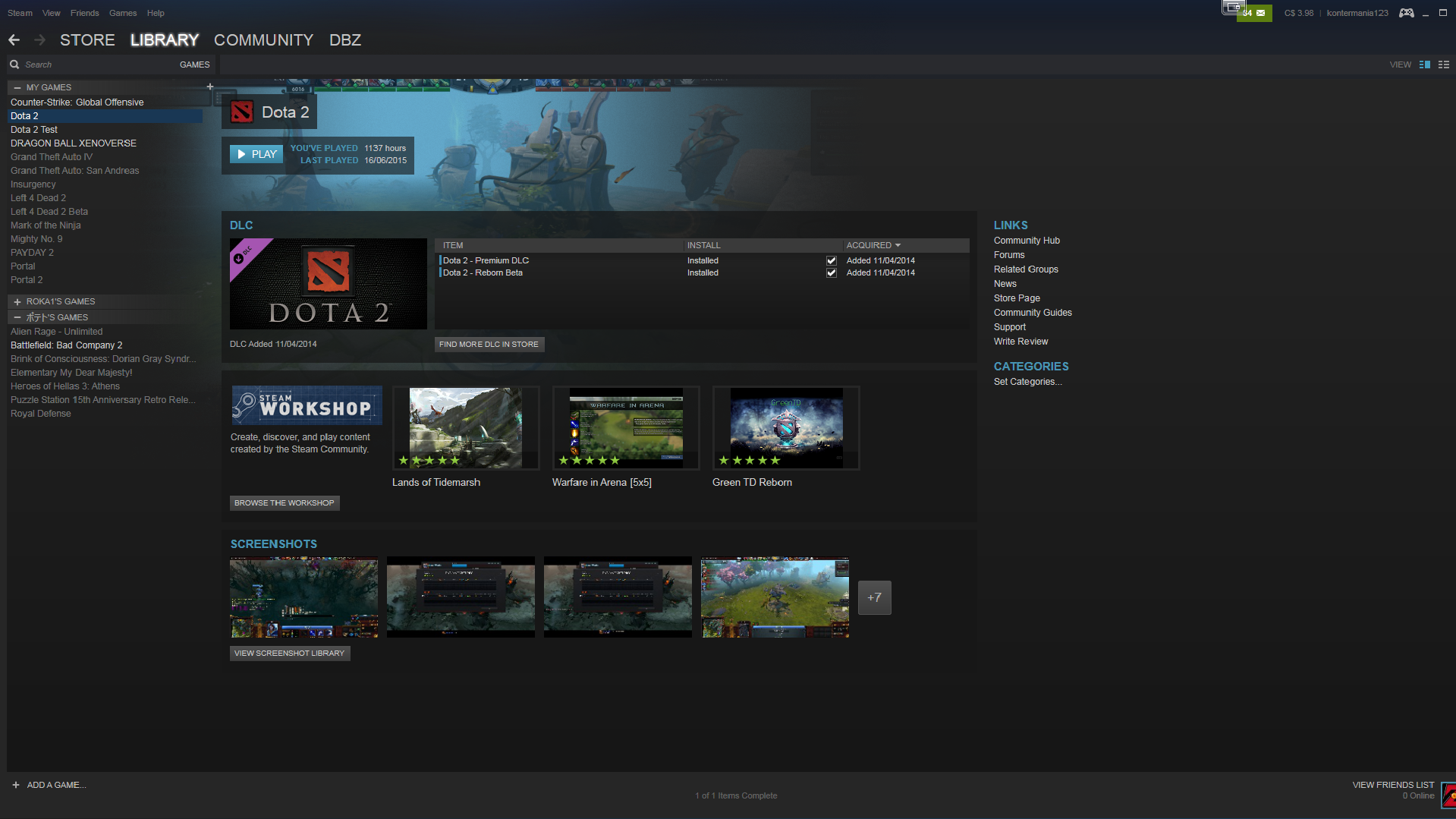
Task: Switch to list view layout
Action: [x=1444, y=65]
